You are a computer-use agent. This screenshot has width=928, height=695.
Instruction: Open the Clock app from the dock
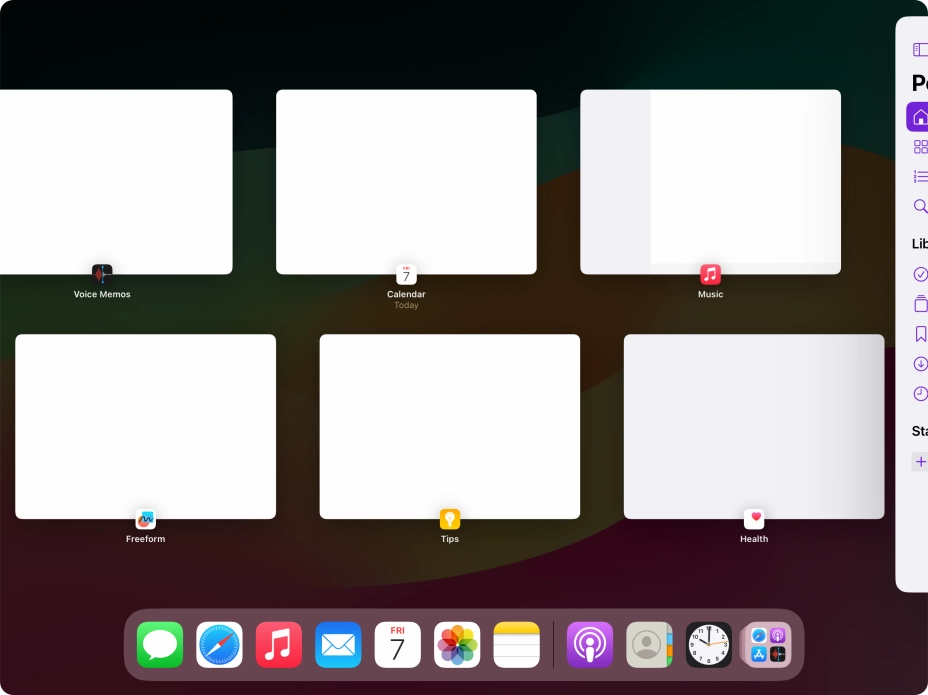coord(708,644)
